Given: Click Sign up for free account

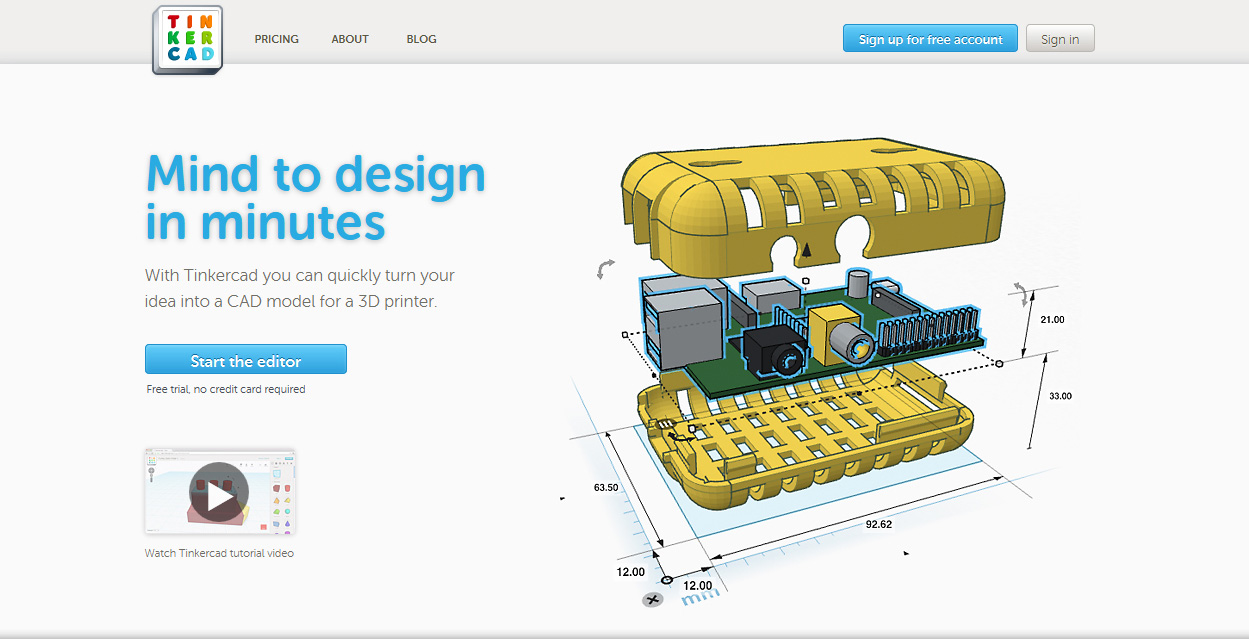Looking at the screenshot, I should coord(930,39).
